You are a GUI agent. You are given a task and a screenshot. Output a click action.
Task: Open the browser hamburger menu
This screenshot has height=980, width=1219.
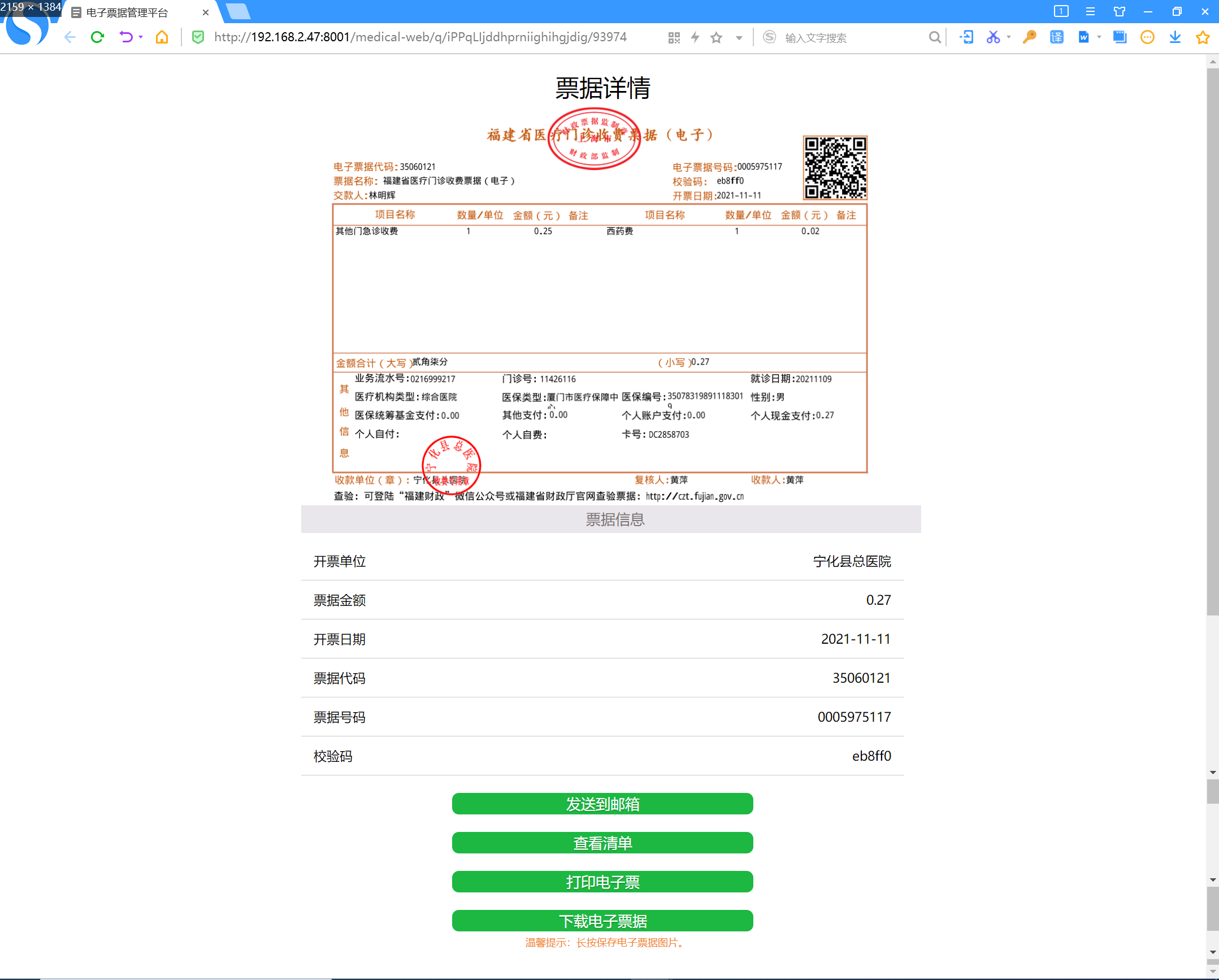[1090, 11]
